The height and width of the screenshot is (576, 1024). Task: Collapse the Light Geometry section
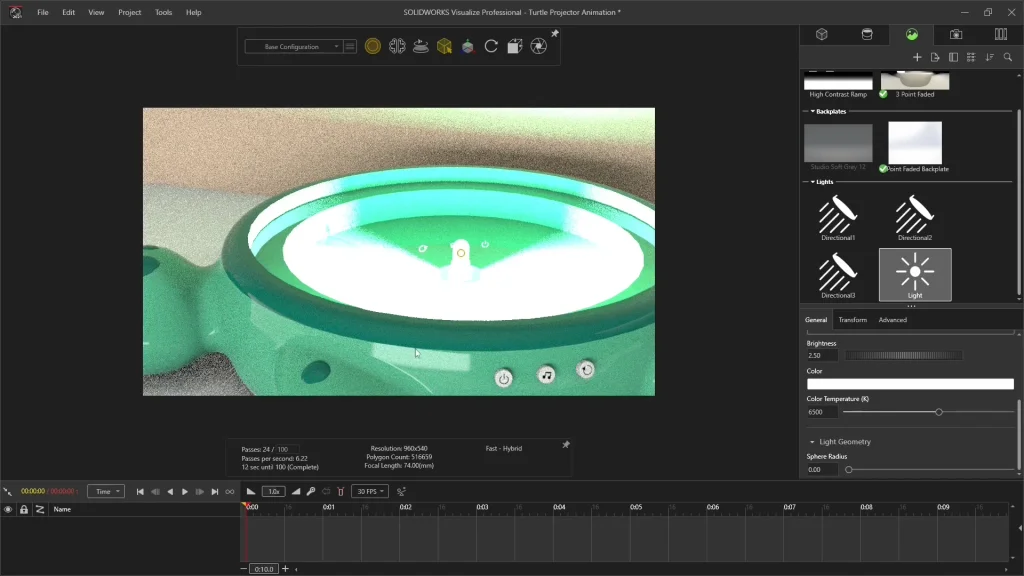[x=813, y=441]
